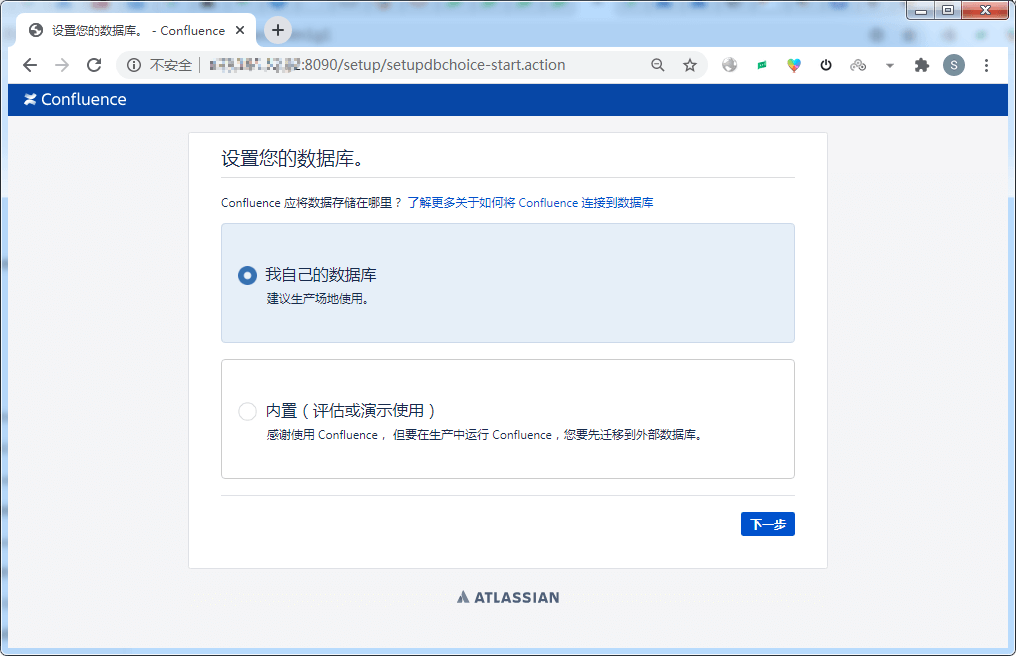Open a new browser tab
The width and height of the screenshot is (1016, 656).
278,30
